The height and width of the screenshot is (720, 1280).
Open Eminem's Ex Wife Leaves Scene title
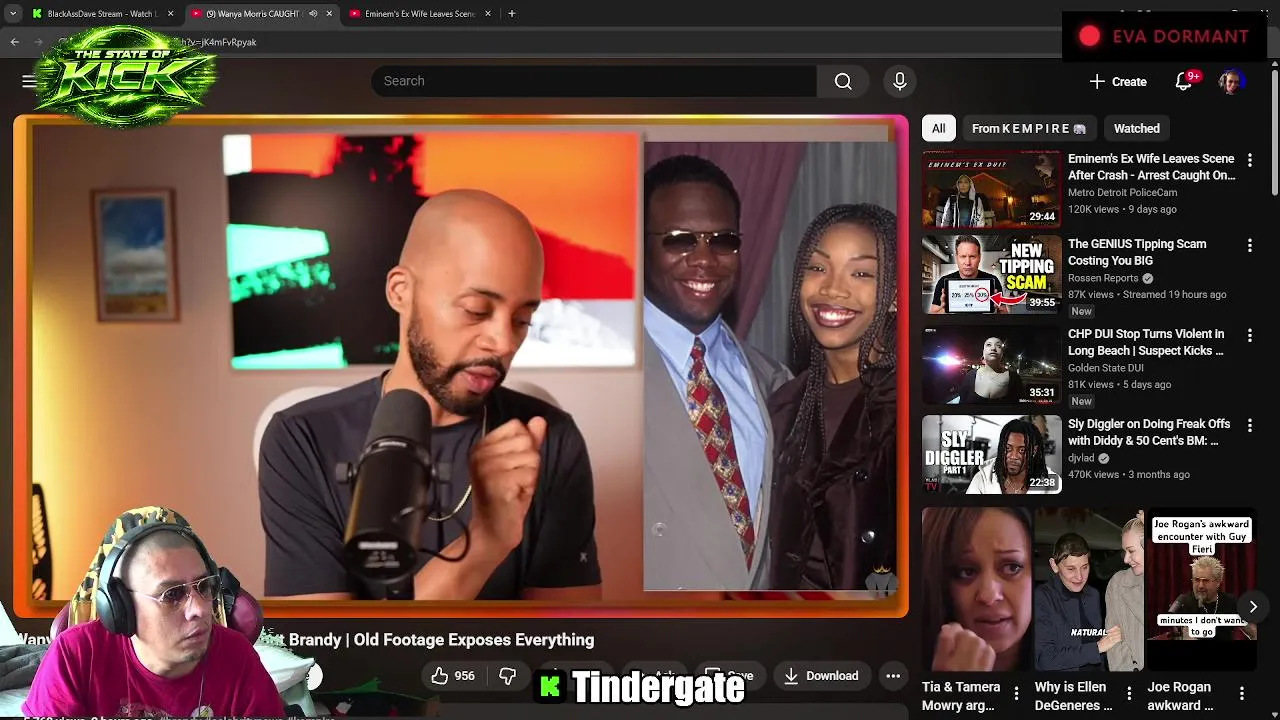[1151, 167]
